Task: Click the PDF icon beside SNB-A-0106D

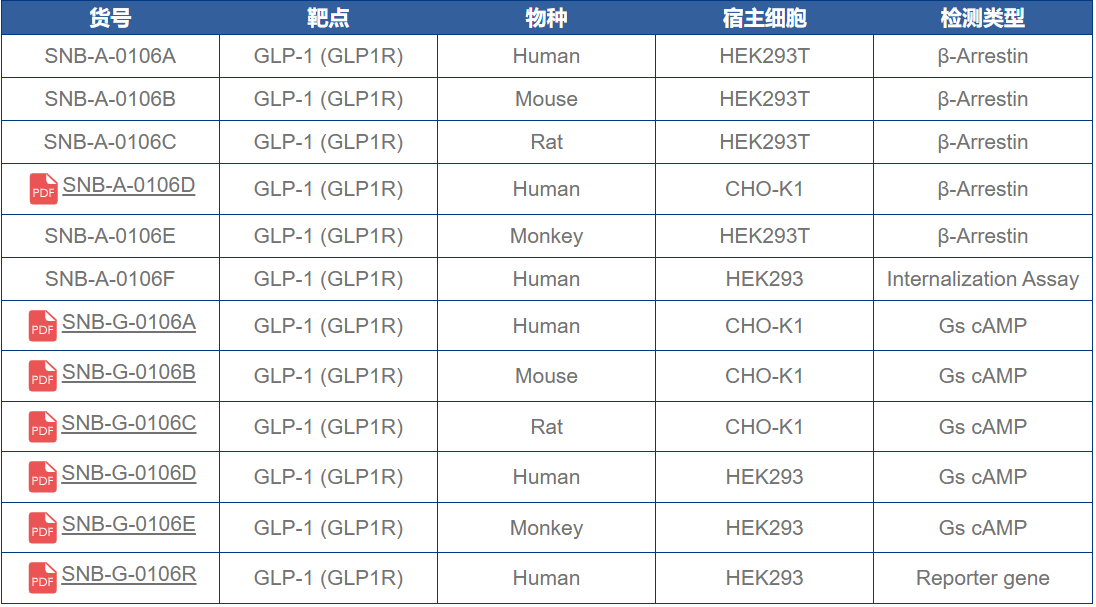Action: tap(43, 189)
